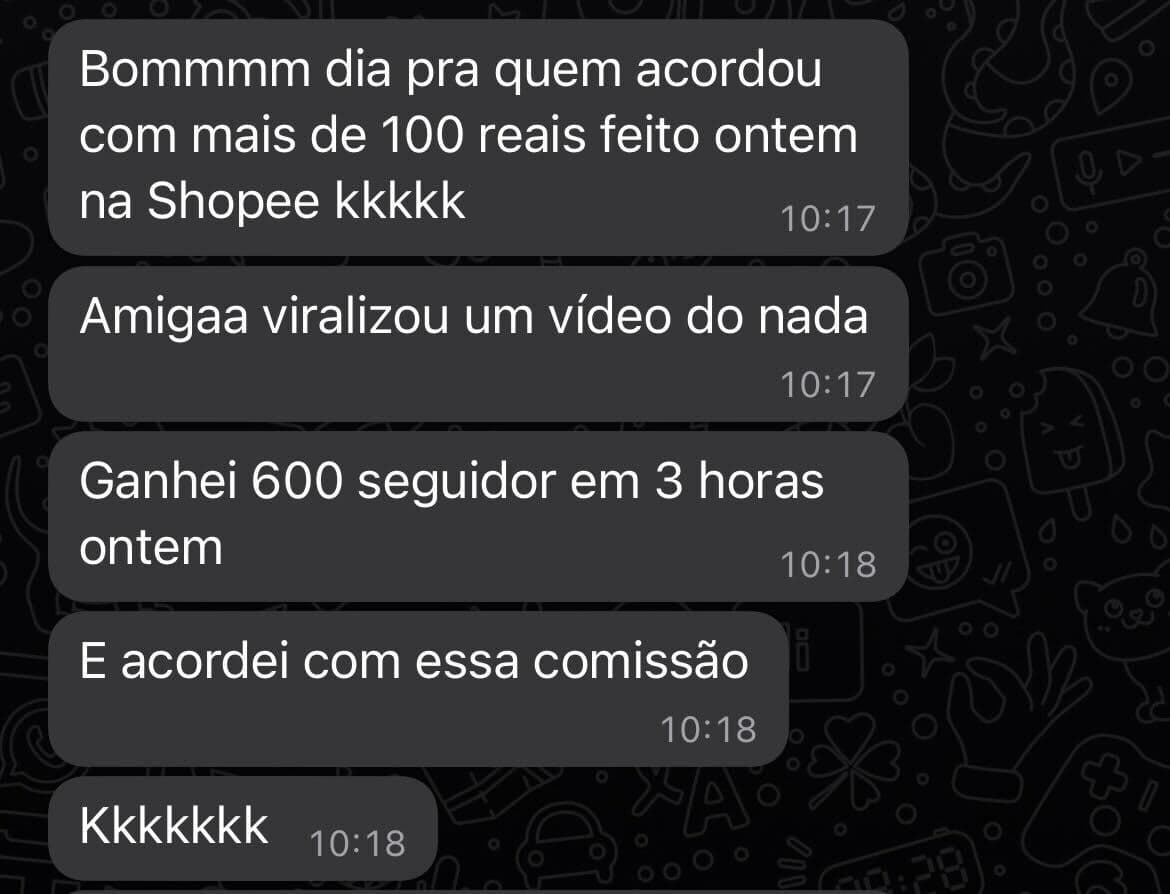Click the 10:17 timestamp on Shopee message
This screenshot has width=1170, height=894.
(x=828, y=219)
